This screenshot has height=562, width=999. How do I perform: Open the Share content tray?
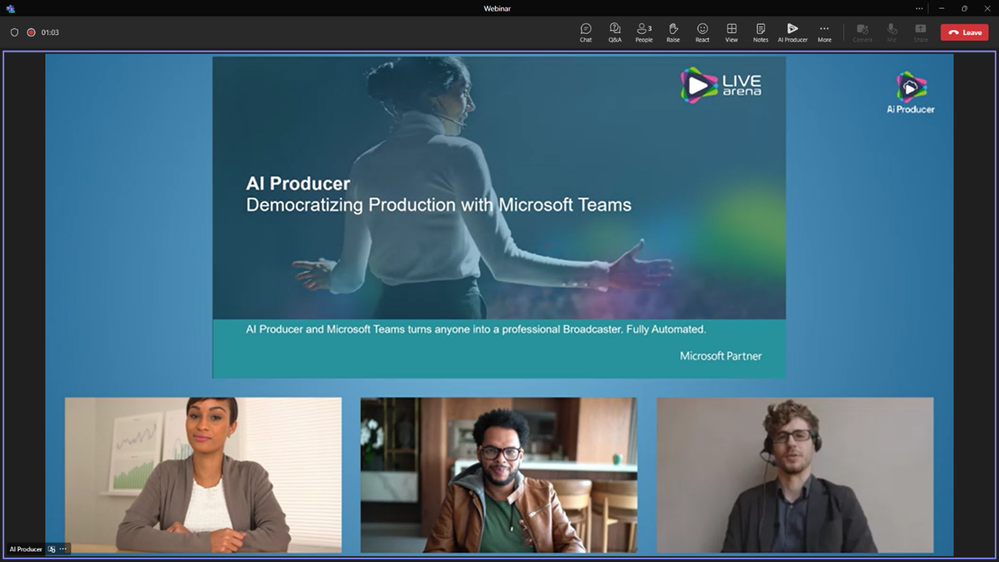921,32
